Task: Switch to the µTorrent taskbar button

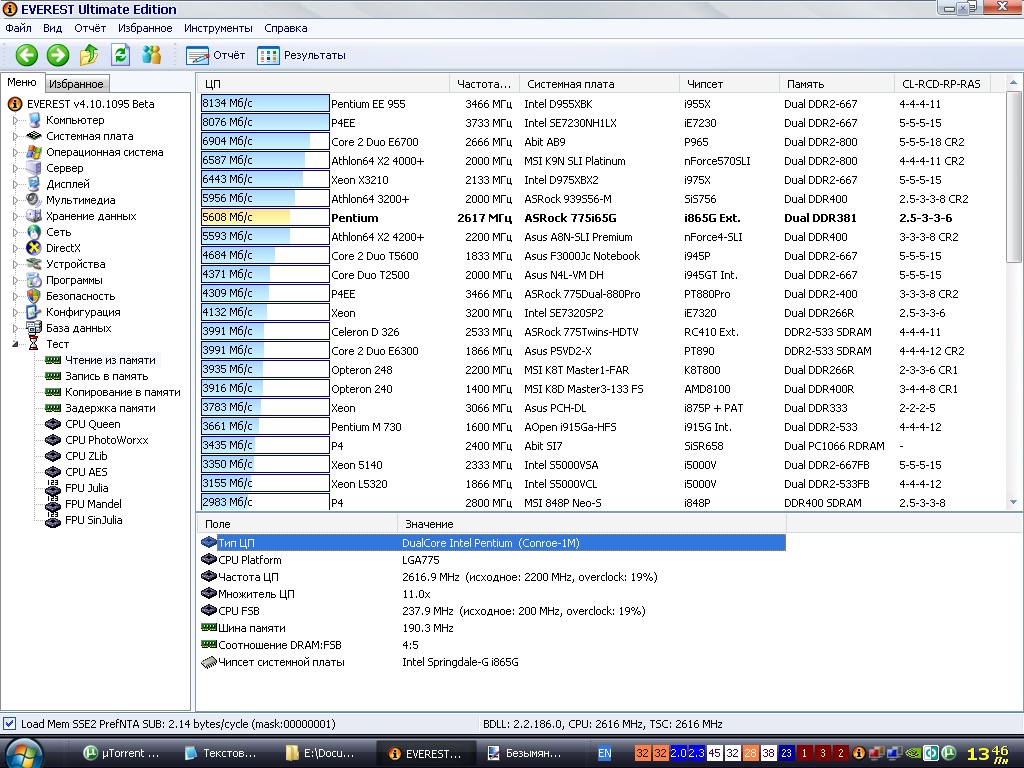Action: click(122, 753)
